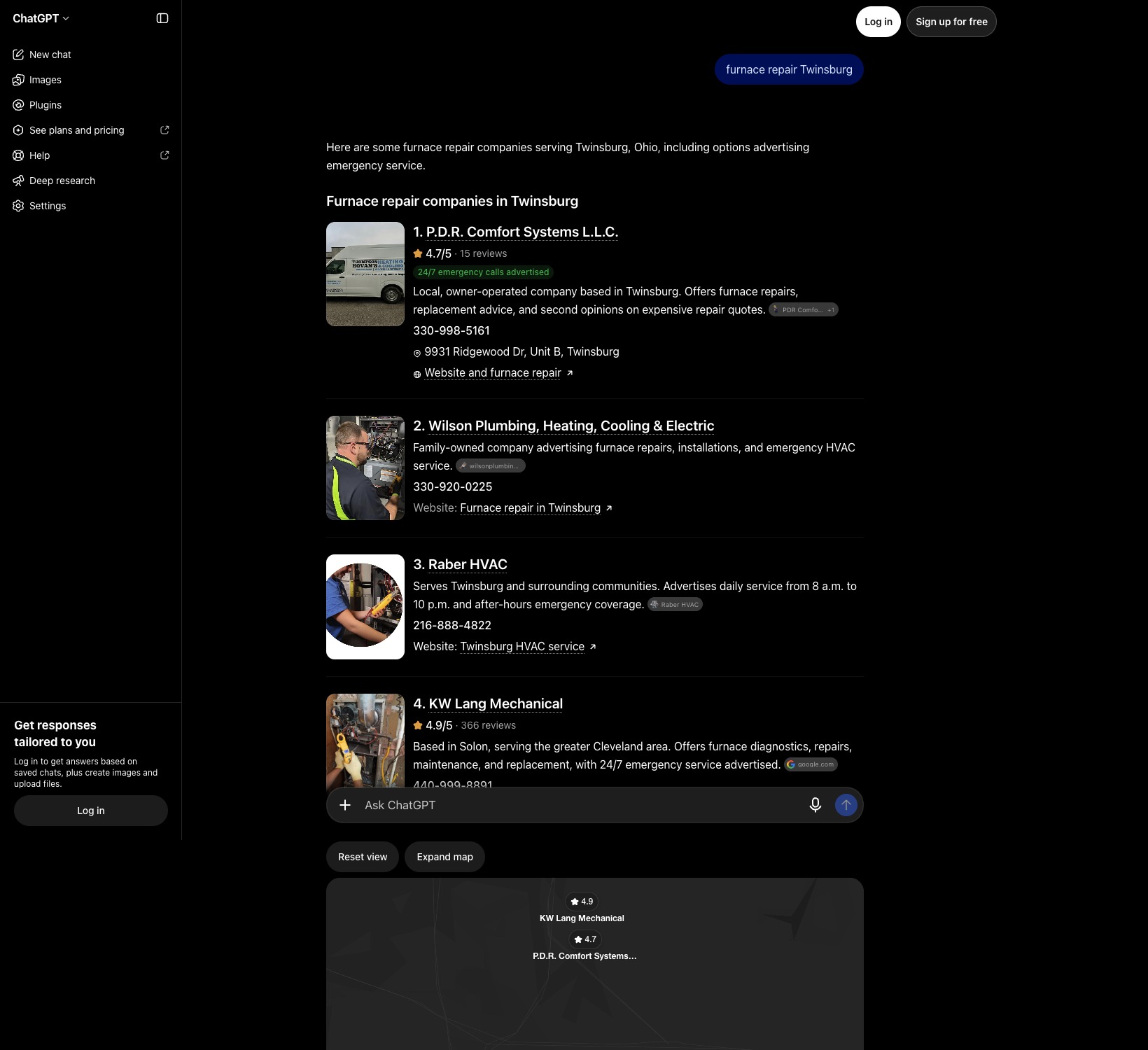Click the microphone dictation icon
This screenshot has height=1050, width=1148.
[815, 805]
